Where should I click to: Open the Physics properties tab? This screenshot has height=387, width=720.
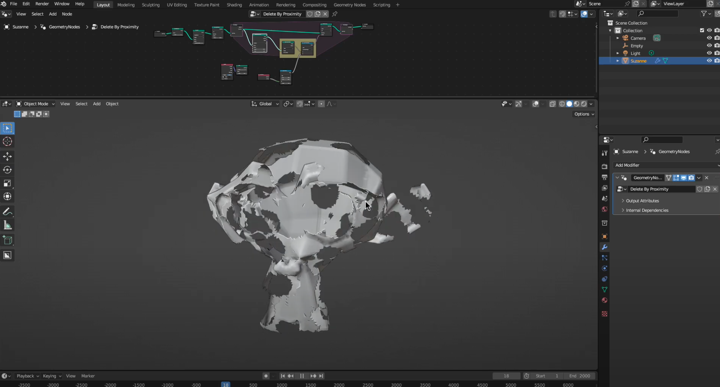[605, 269]
